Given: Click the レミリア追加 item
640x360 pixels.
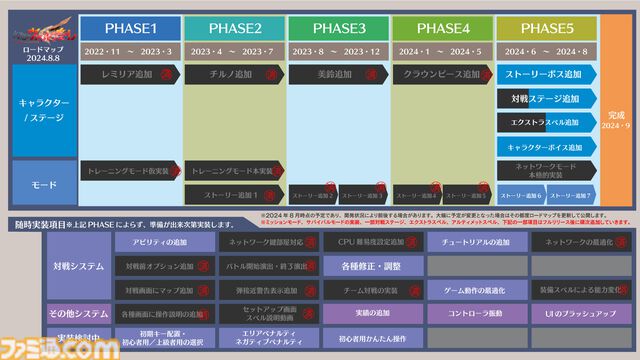Looking at the screenshot, I should coord(131,74).
